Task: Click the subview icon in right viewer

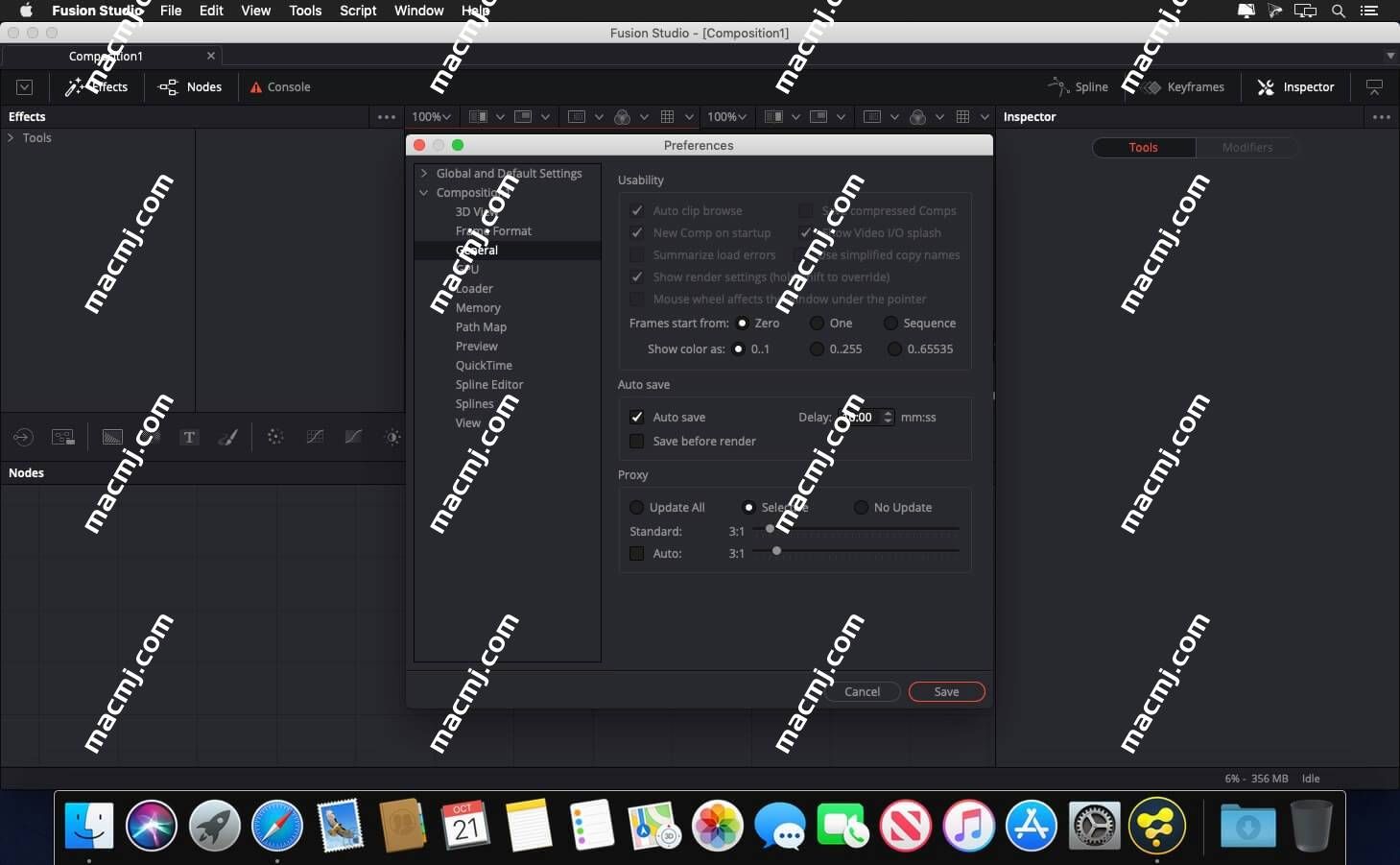Action: (x=819, y=116)
